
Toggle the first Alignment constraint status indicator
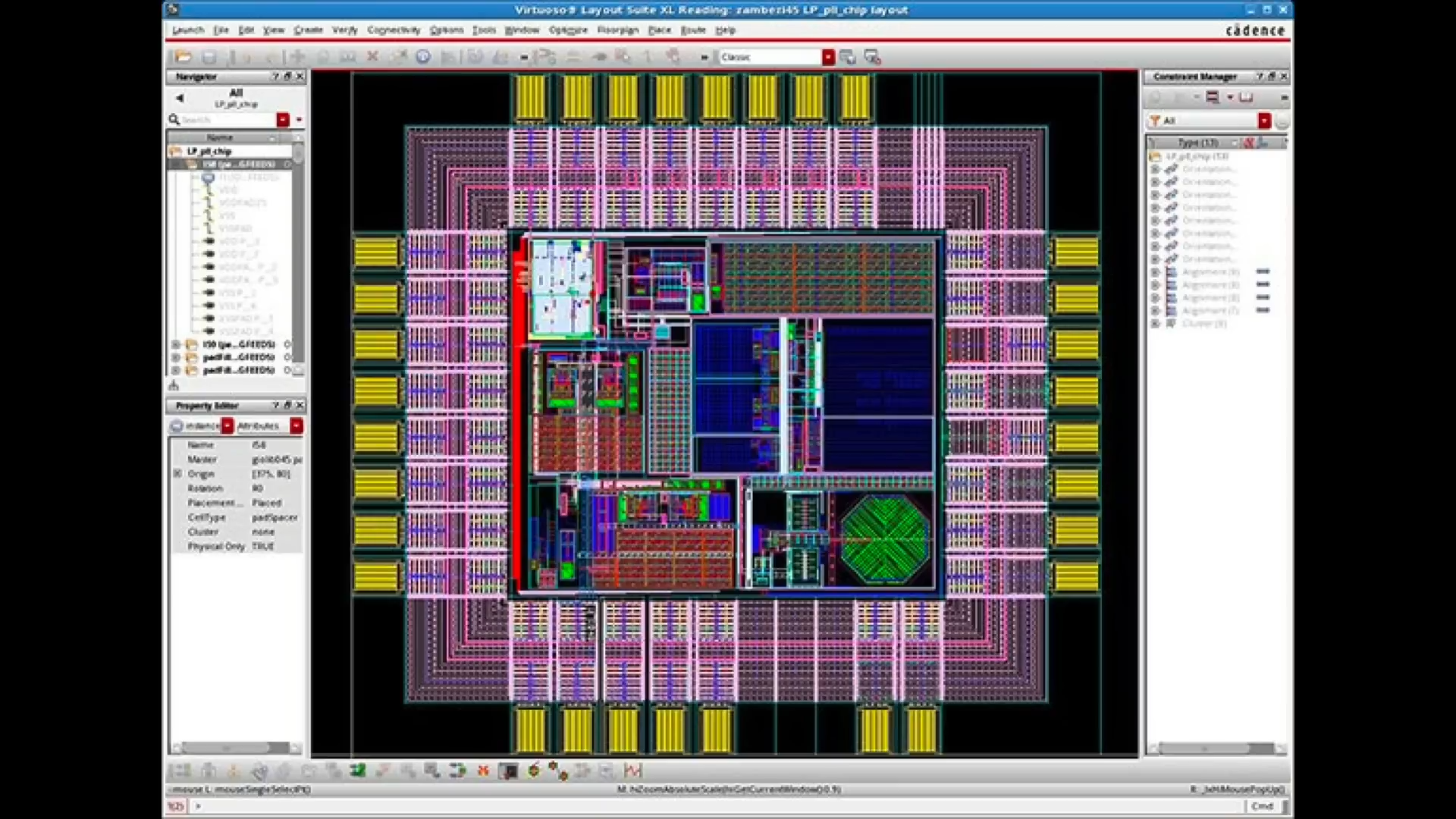coord(1263,272)
